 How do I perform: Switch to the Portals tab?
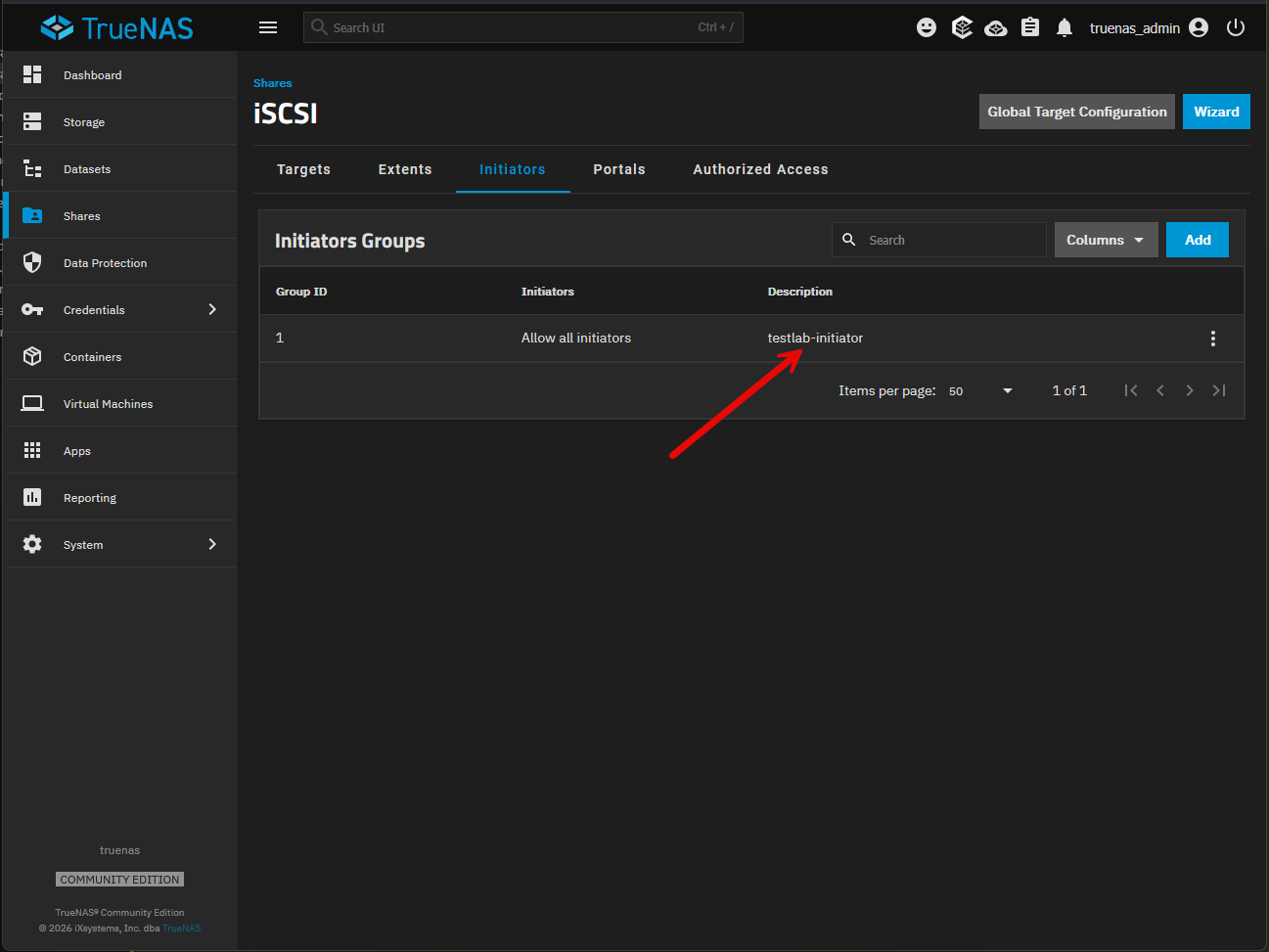click(x=619, y=169)
